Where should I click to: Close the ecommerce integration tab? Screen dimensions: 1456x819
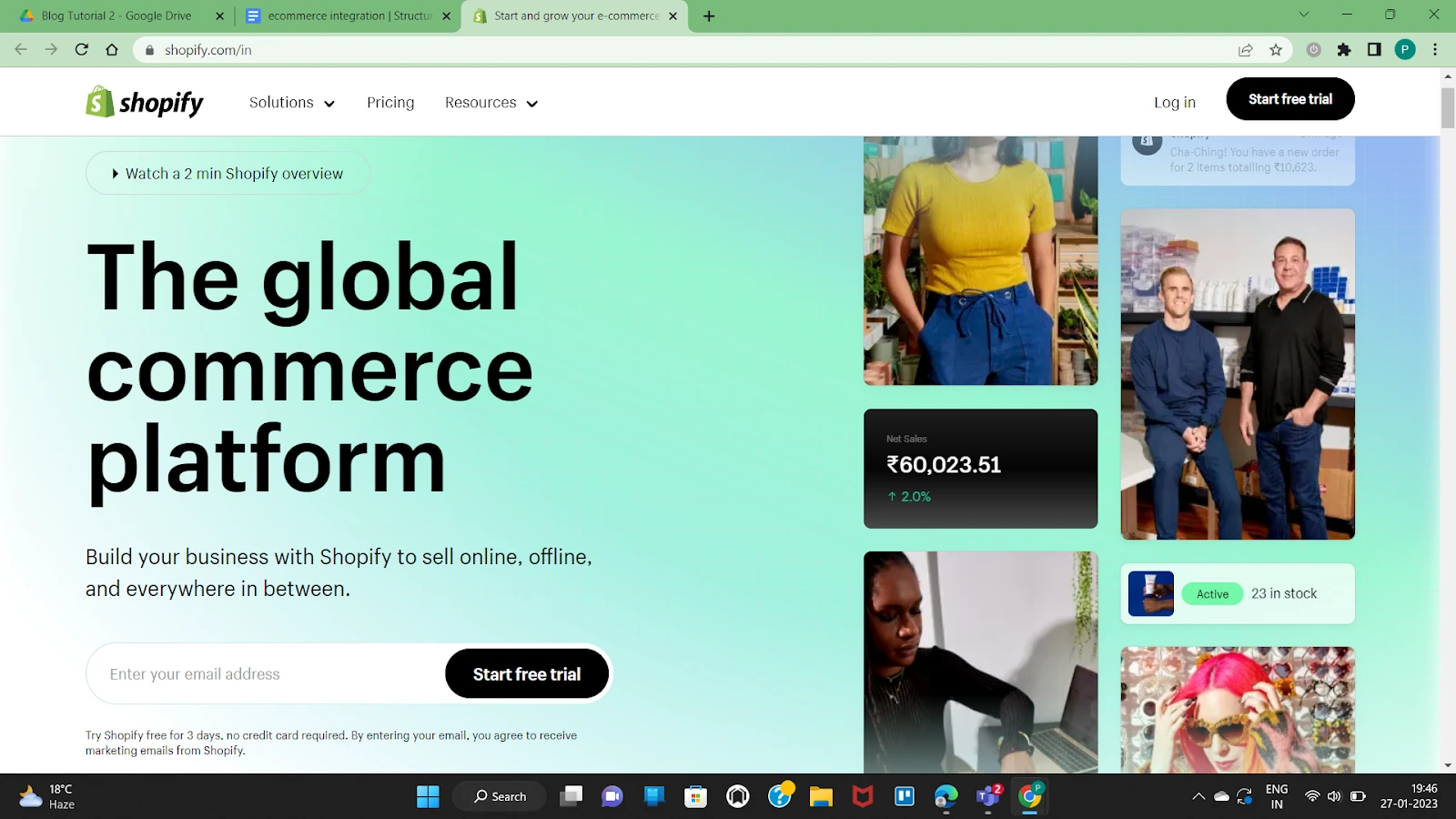pos(446,15)
